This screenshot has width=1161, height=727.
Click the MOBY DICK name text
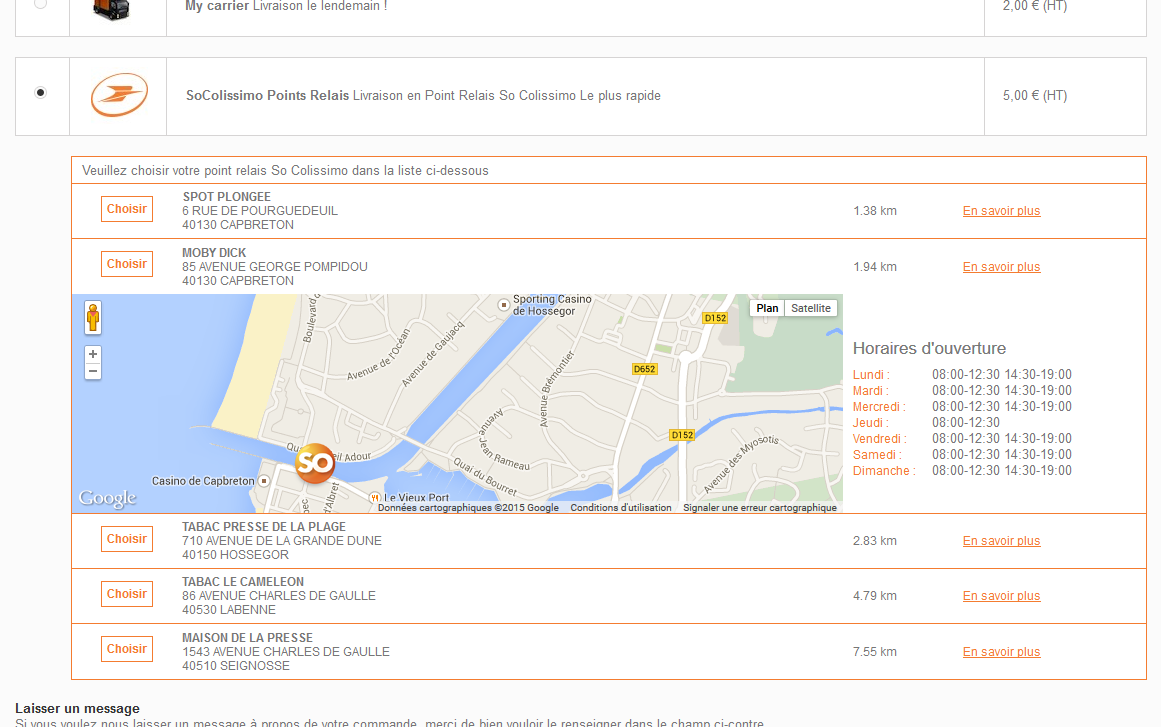click(x=214, y=252)
